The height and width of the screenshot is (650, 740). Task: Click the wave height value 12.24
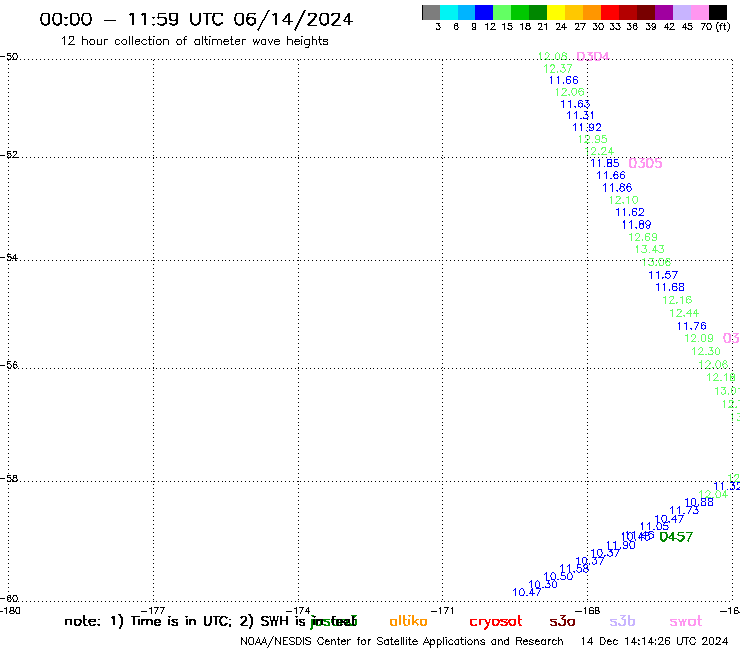pos(599,151)
